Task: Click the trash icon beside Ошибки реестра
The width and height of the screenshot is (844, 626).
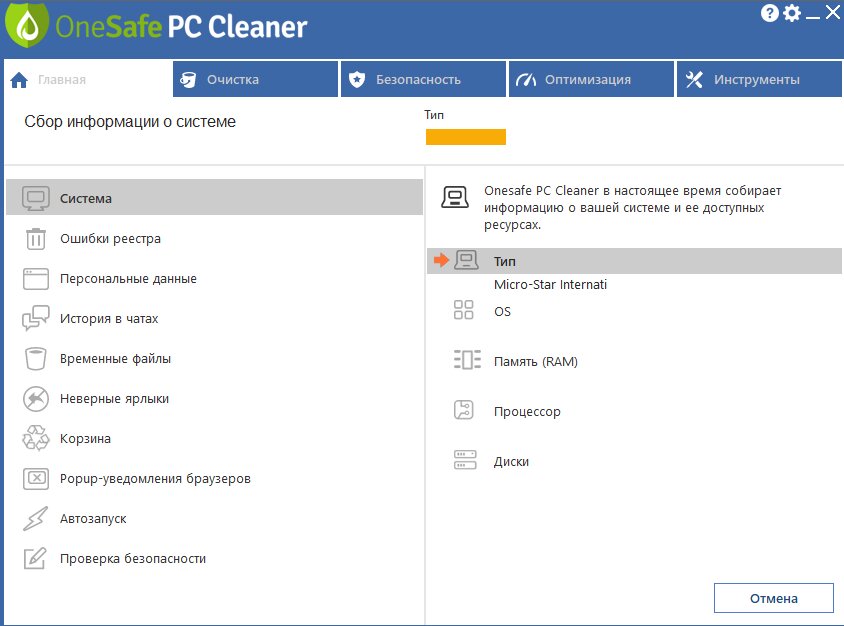Action: (36, 238)
